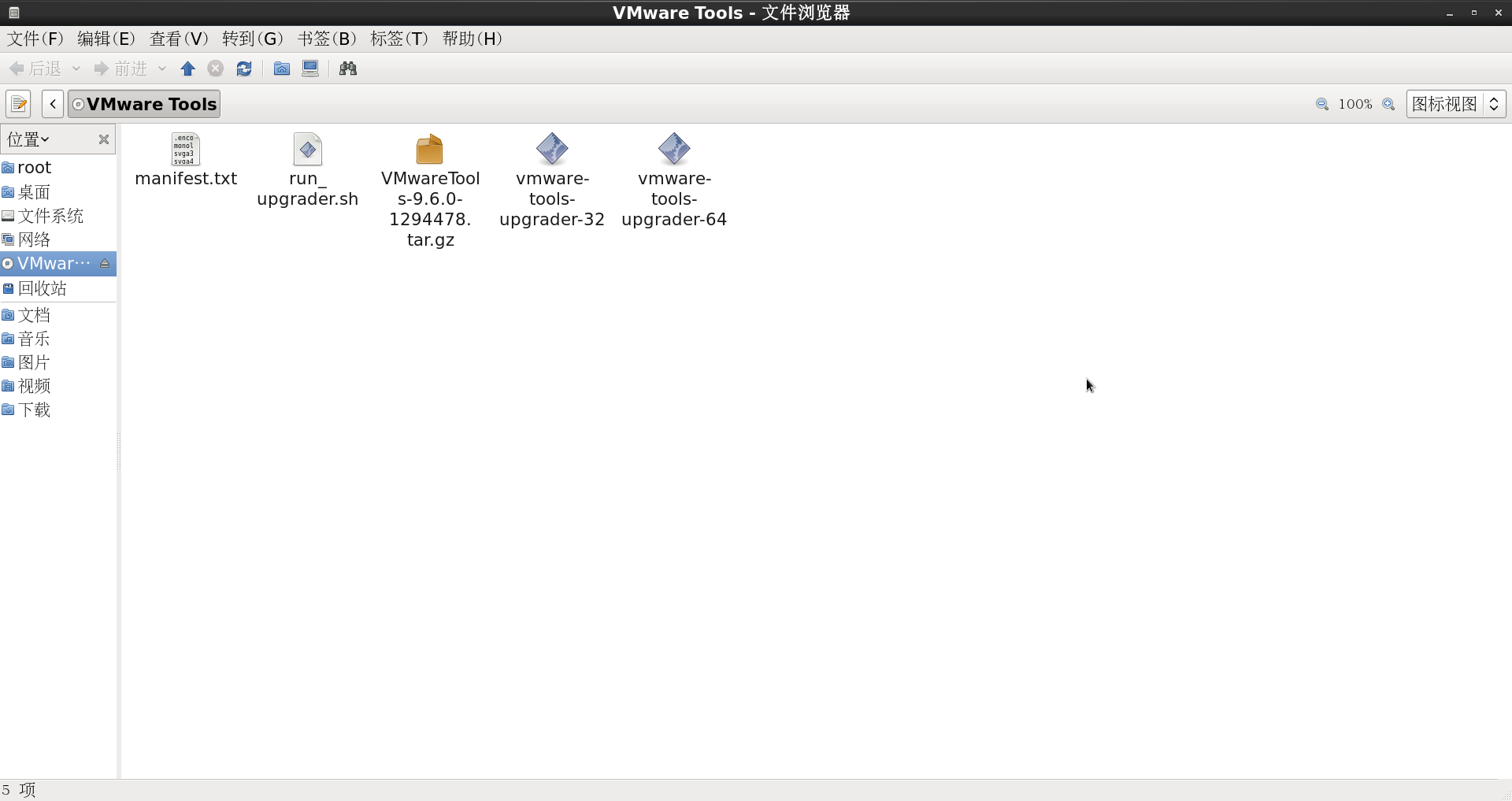Screen dimensions: 1512x801
Task: Open the 帮助(H) menu
Action: pos(472,39)
